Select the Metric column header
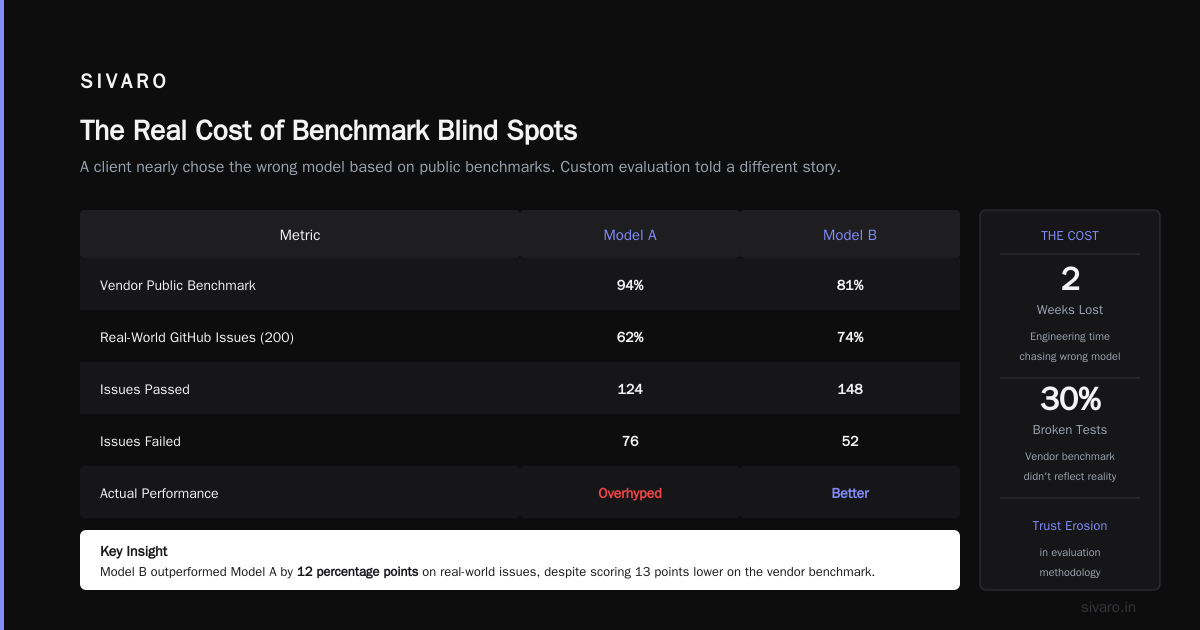The width and height of the screenshot is (1200, 630). tap(300, 235)
